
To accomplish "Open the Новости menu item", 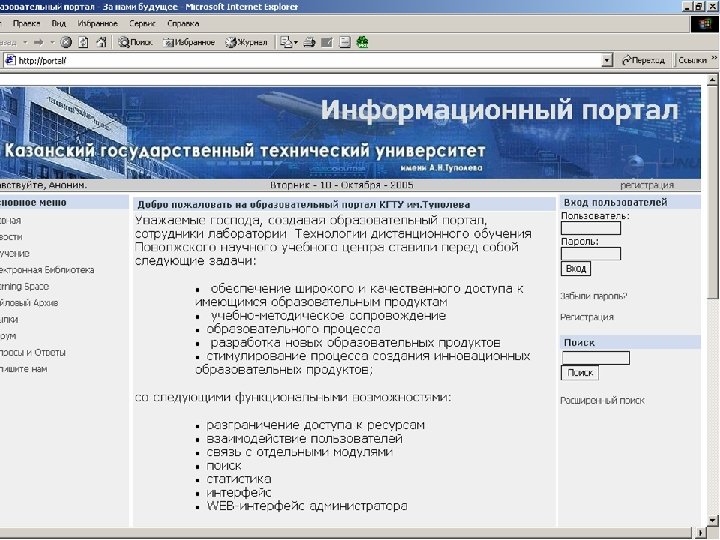I will pos(11,236).
